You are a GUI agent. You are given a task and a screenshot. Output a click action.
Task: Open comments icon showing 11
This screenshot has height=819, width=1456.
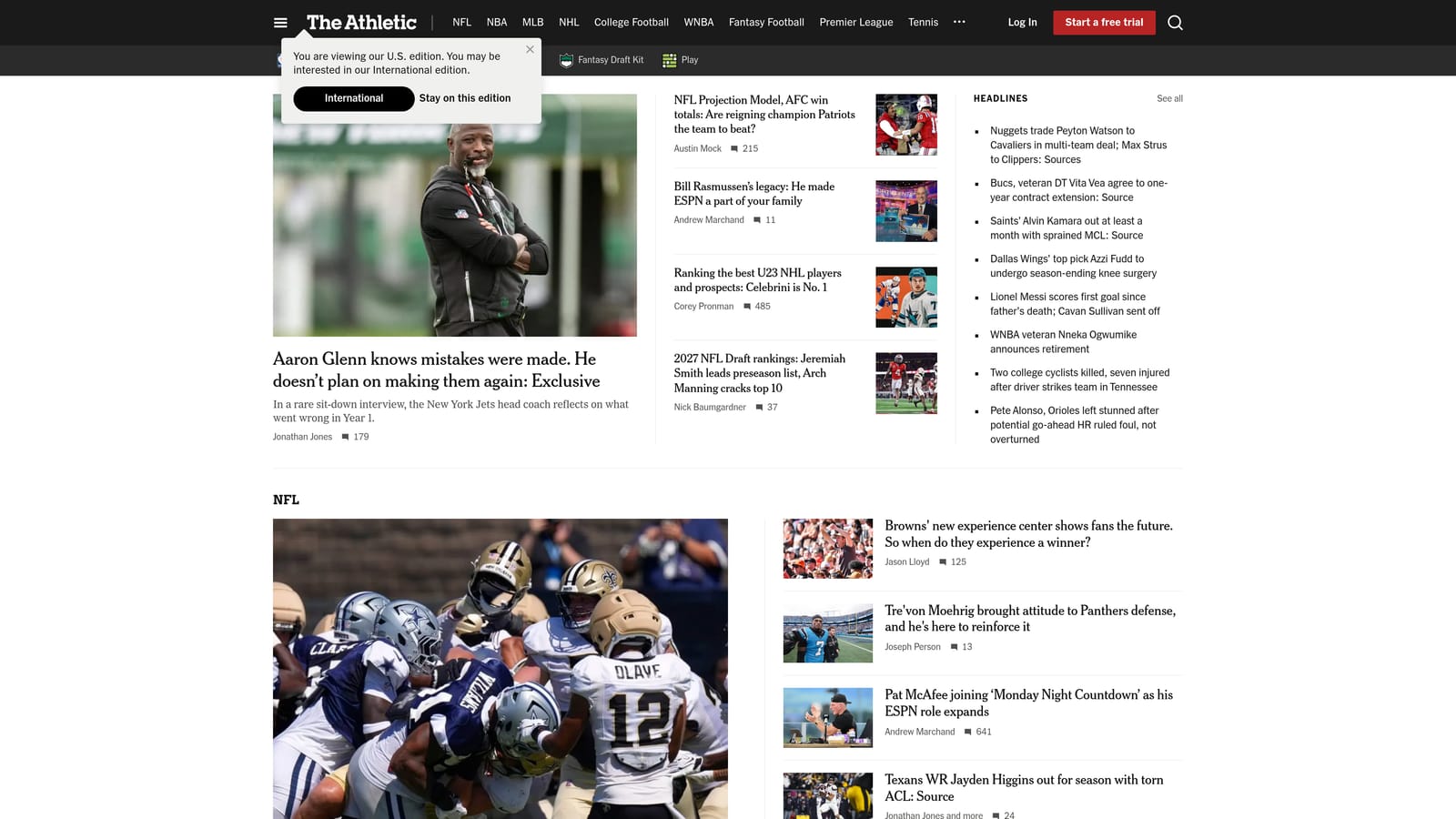(x=757, y=220)
